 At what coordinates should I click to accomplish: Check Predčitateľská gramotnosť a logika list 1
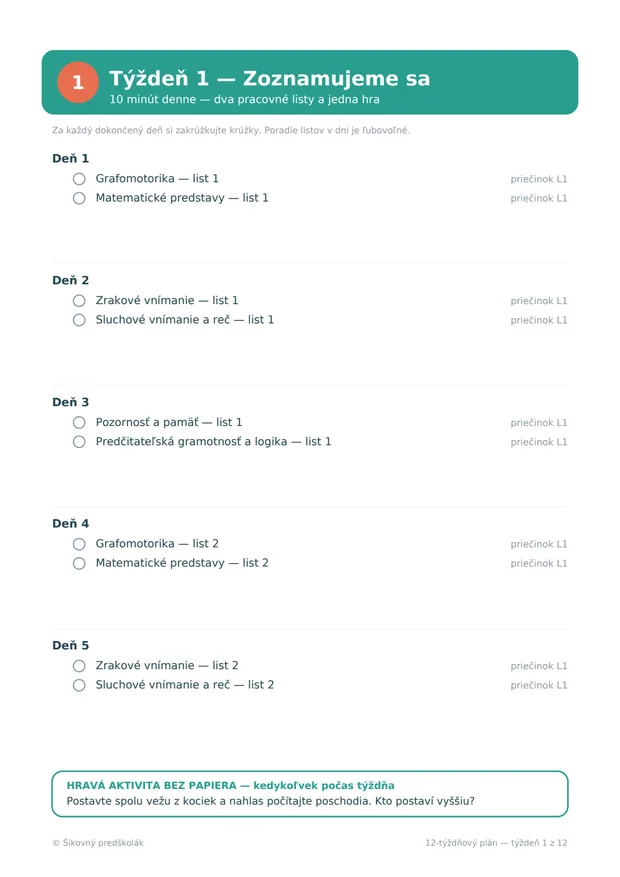click(x=79, y=442)
